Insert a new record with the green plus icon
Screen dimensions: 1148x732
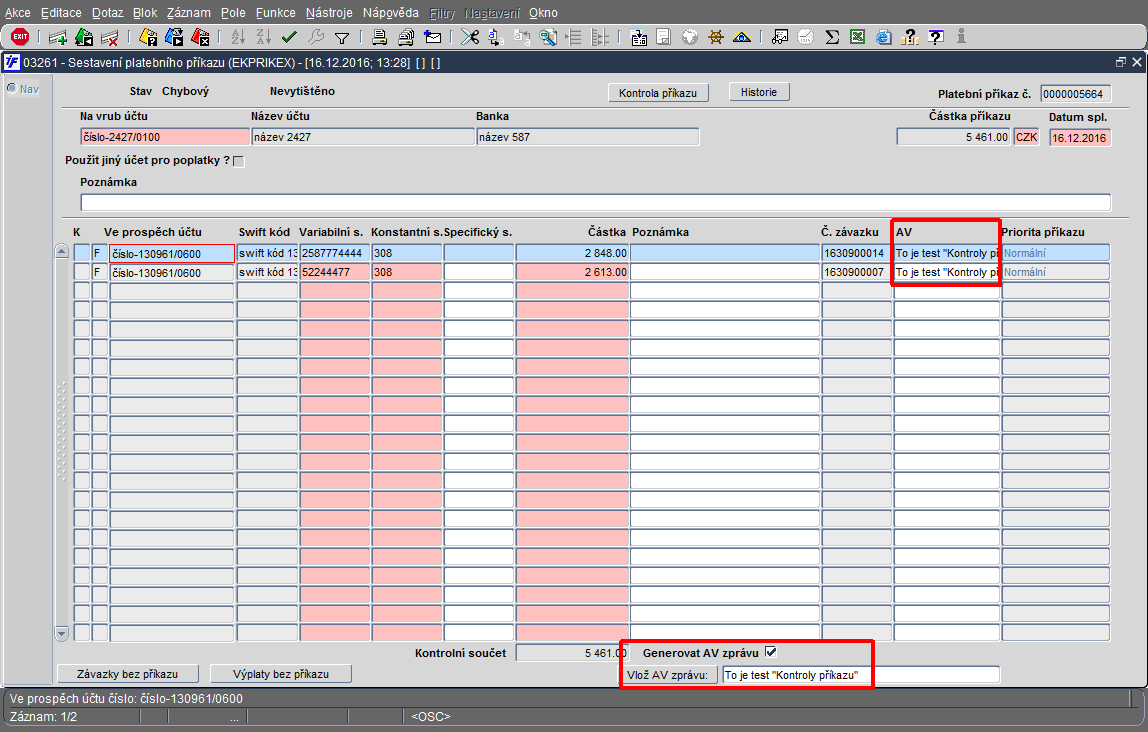(57, 37)
